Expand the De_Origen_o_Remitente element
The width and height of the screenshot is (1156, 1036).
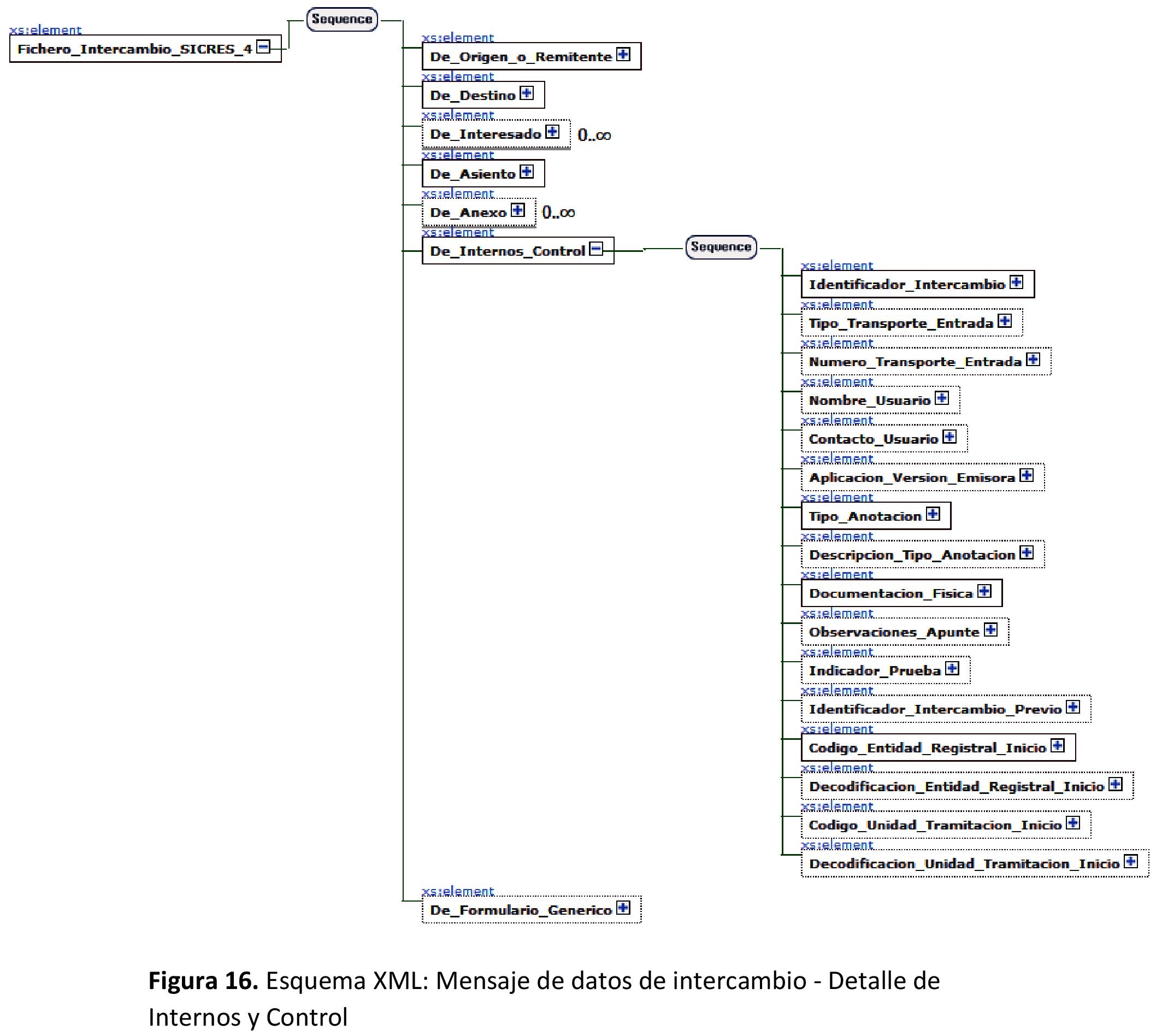[x=624, y=54]
